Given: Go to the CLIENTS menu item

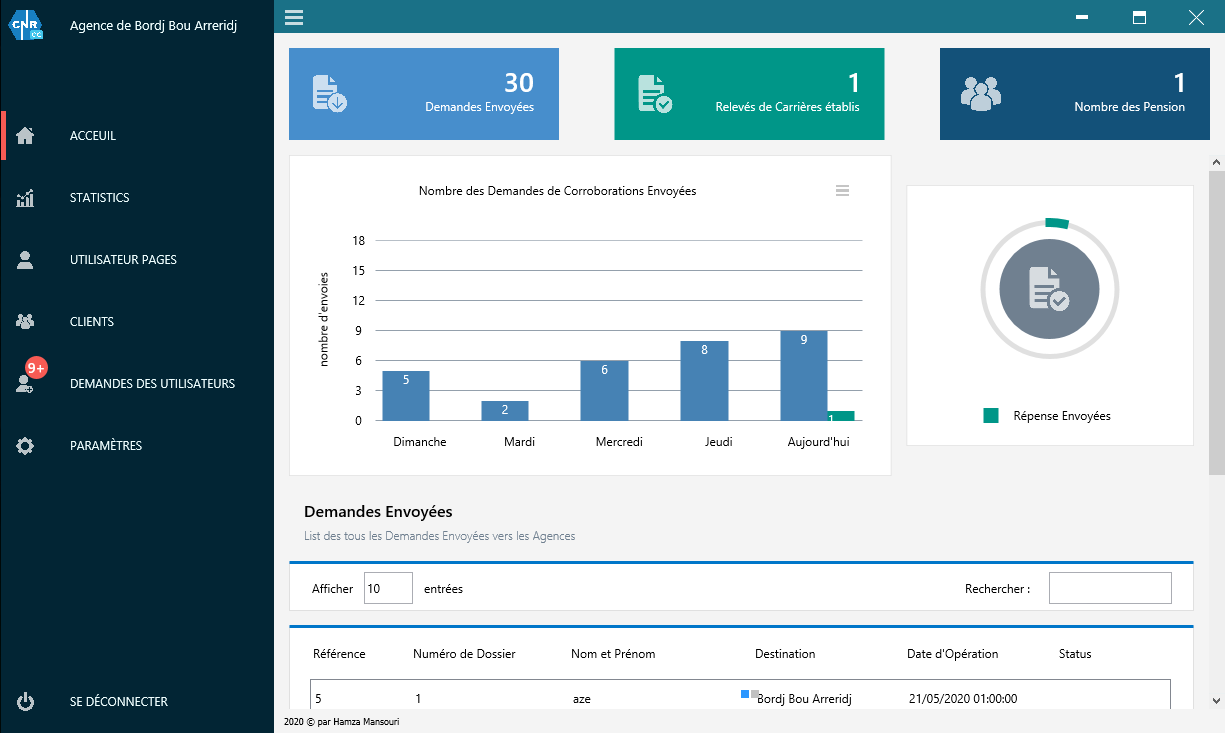Looking at the screenshot, I should (92, 322).
